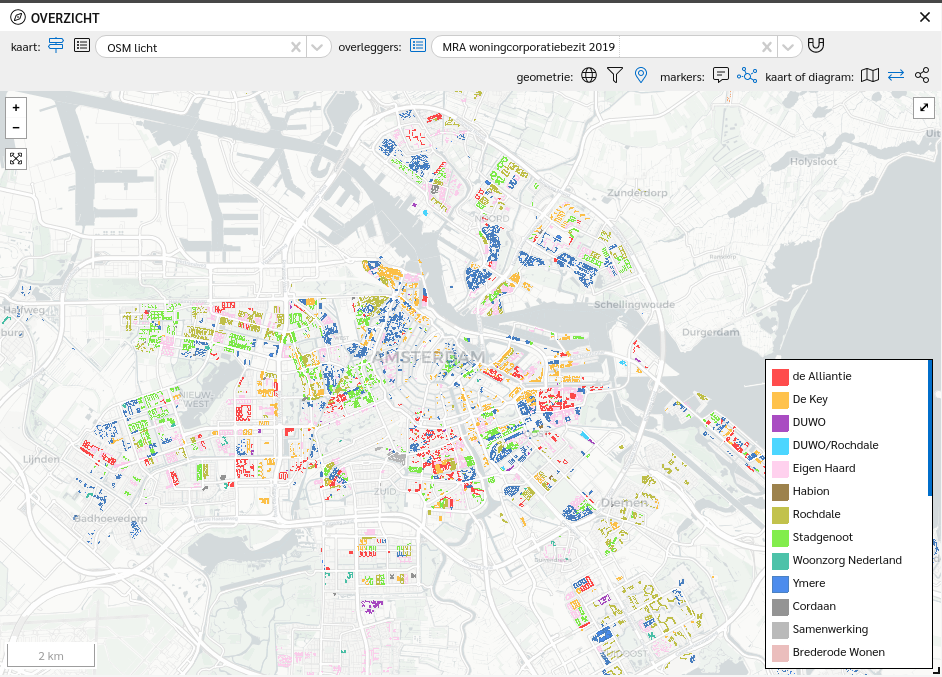
Task: Toggle the markers speech bubble icon
Action: click(721, 75)
